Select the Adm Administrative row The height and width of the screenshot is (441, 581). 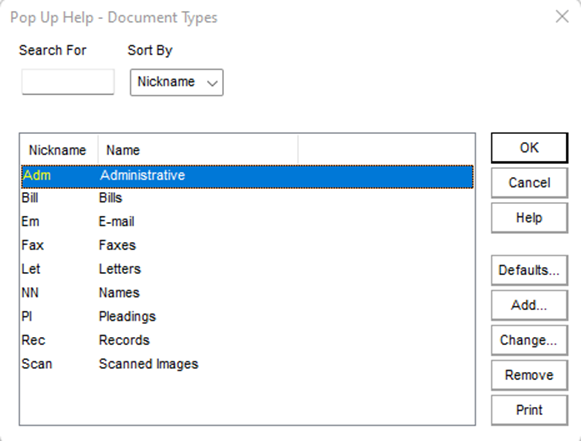[x=247, y=176]
